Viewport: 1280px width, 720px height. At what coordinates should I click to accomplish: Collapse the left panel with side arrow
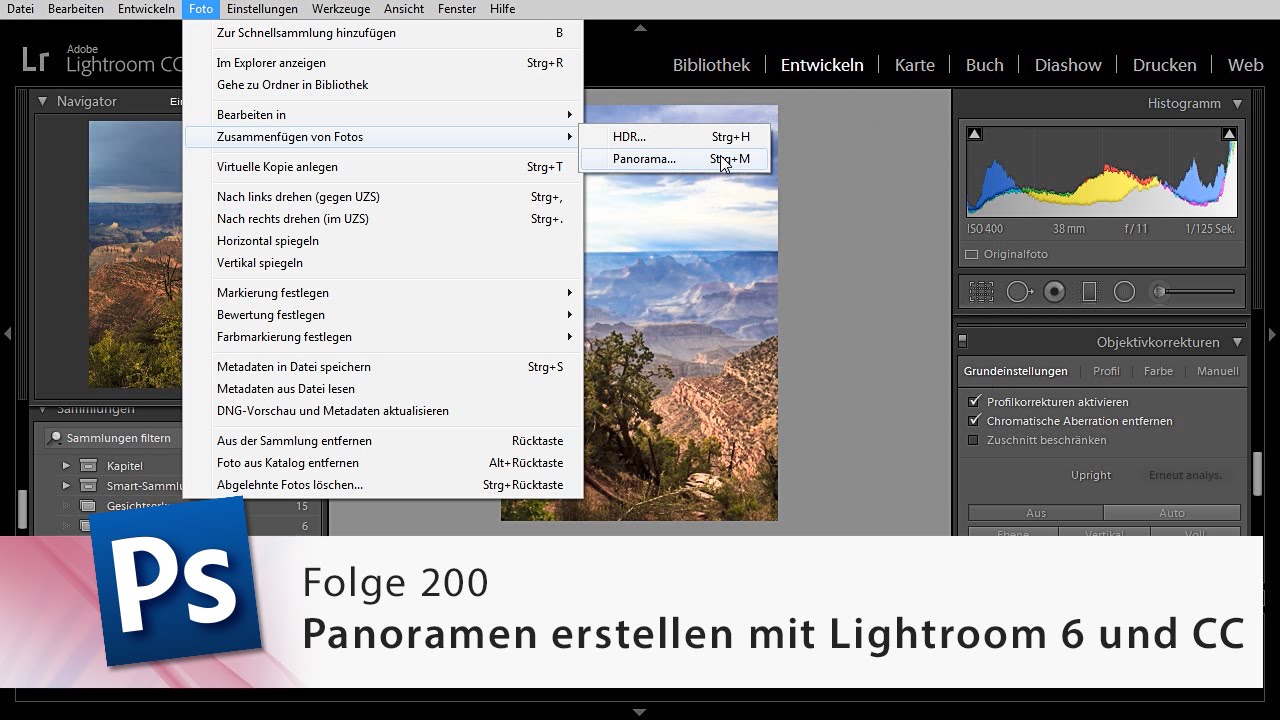click(7, 333)
